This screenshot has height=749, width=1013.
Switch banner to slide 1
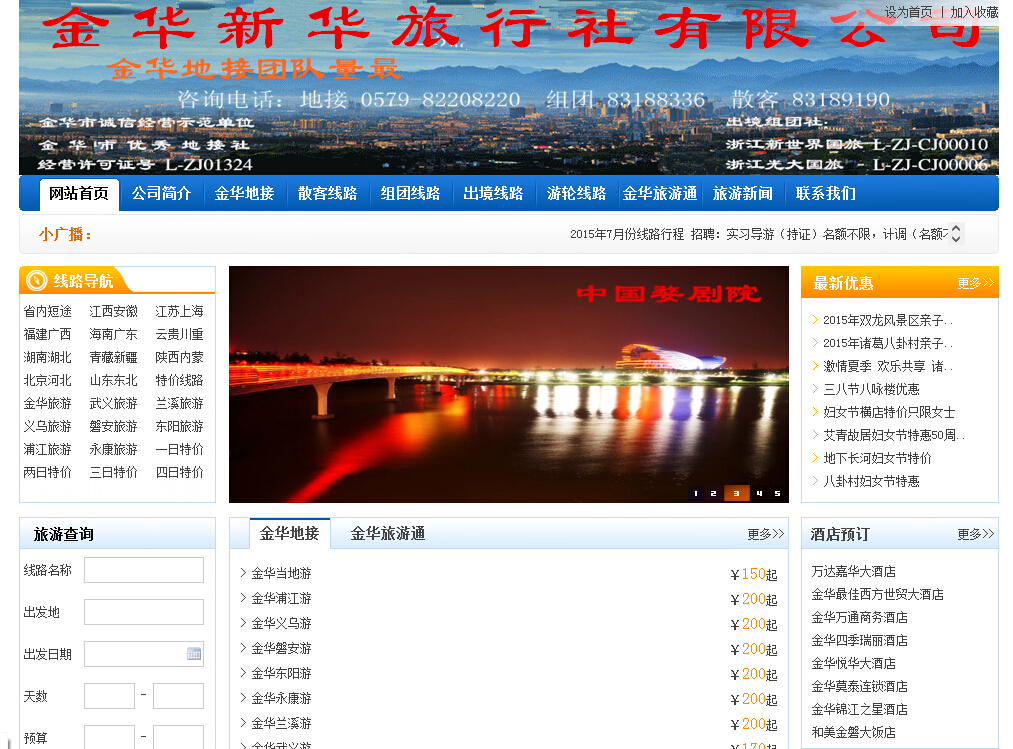[695, 493]
